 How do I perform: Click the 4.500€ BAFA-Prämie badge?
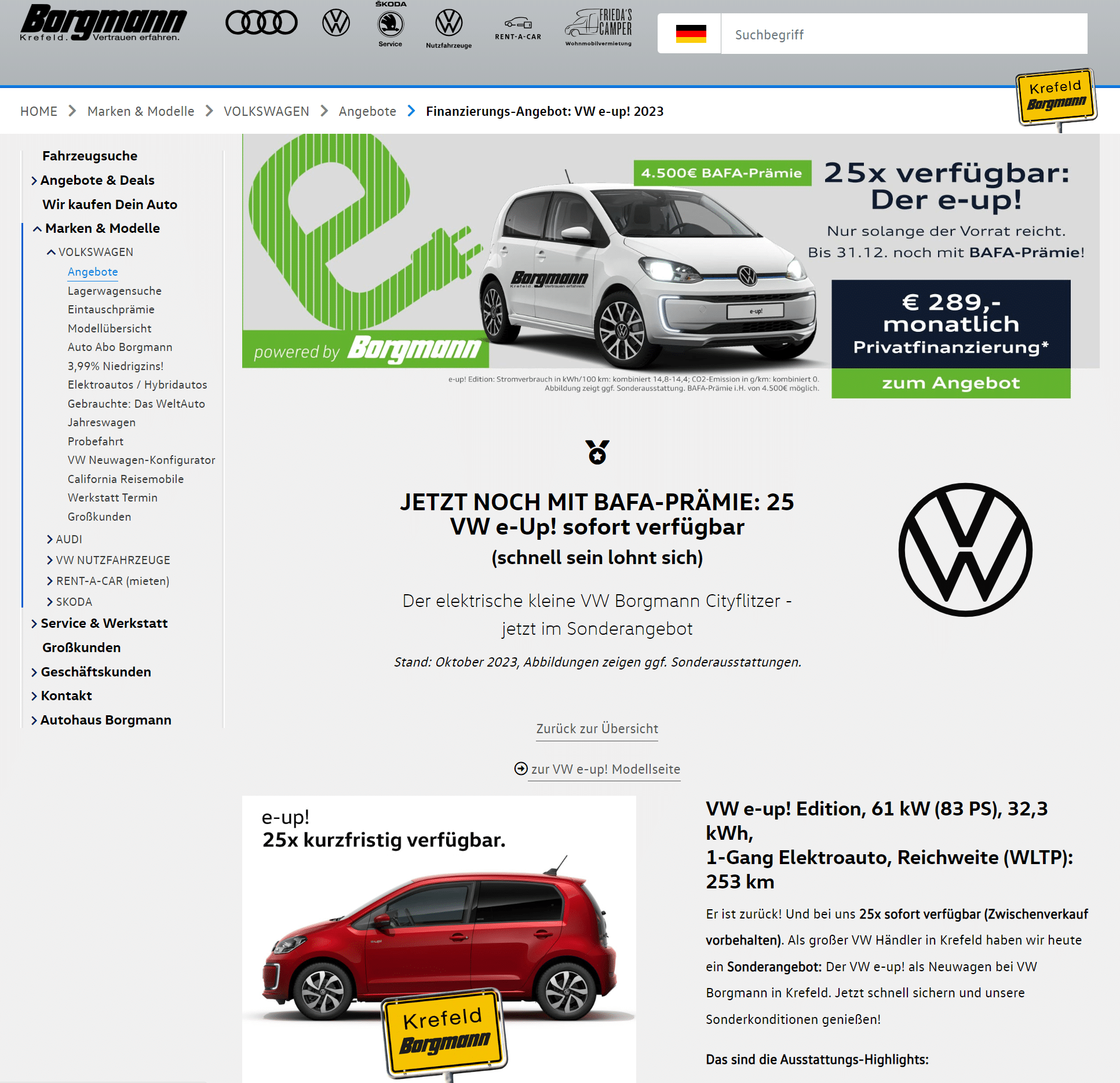click(722, 173)
